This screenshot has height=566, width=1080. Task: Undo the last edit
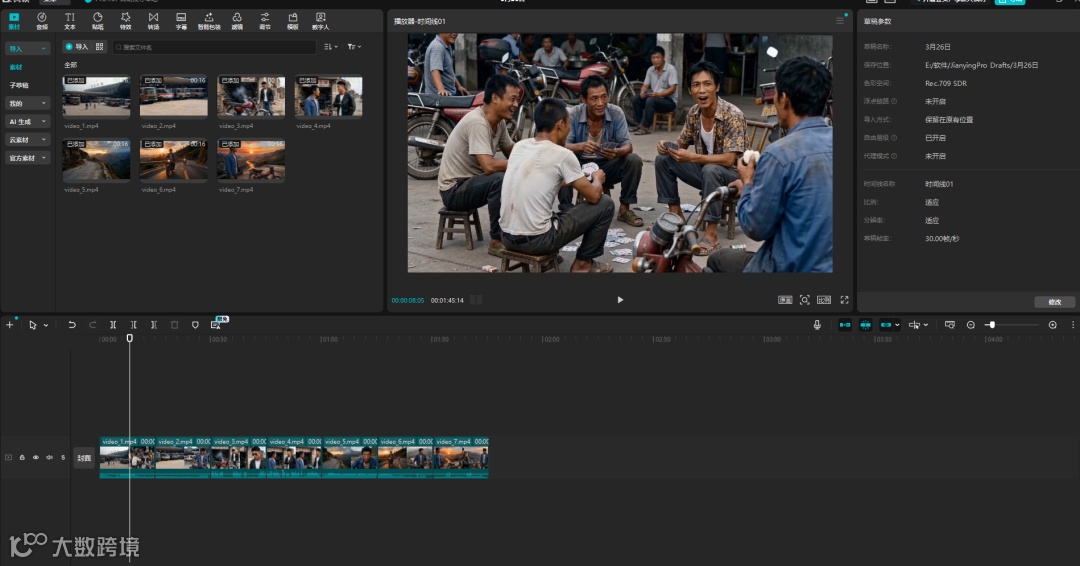[x=72, y=325]
